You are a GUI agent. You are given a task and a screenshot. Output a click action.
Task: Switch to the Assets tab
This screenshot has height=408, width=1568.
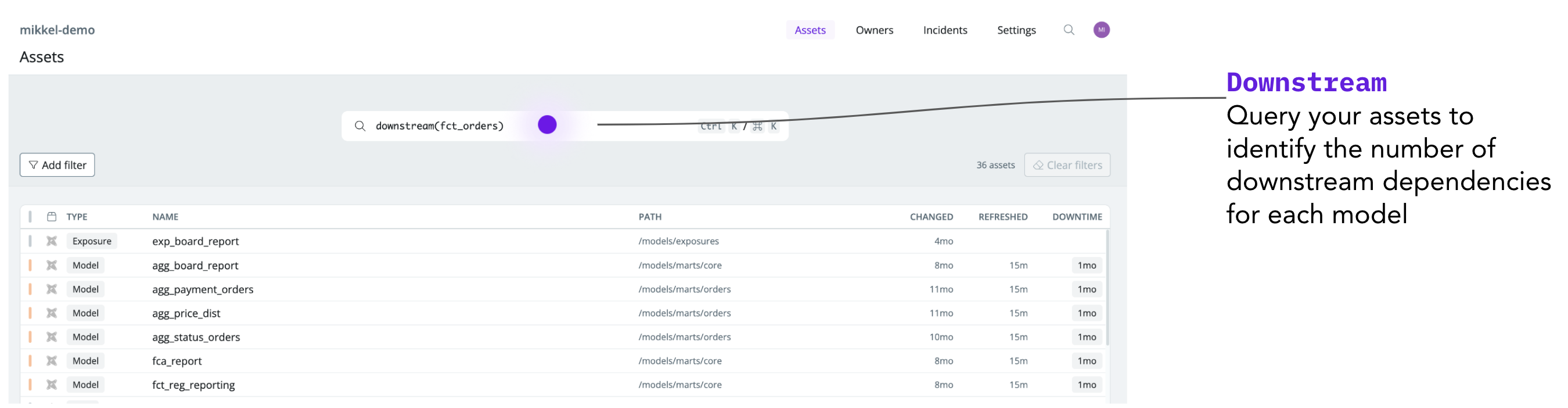810,30
